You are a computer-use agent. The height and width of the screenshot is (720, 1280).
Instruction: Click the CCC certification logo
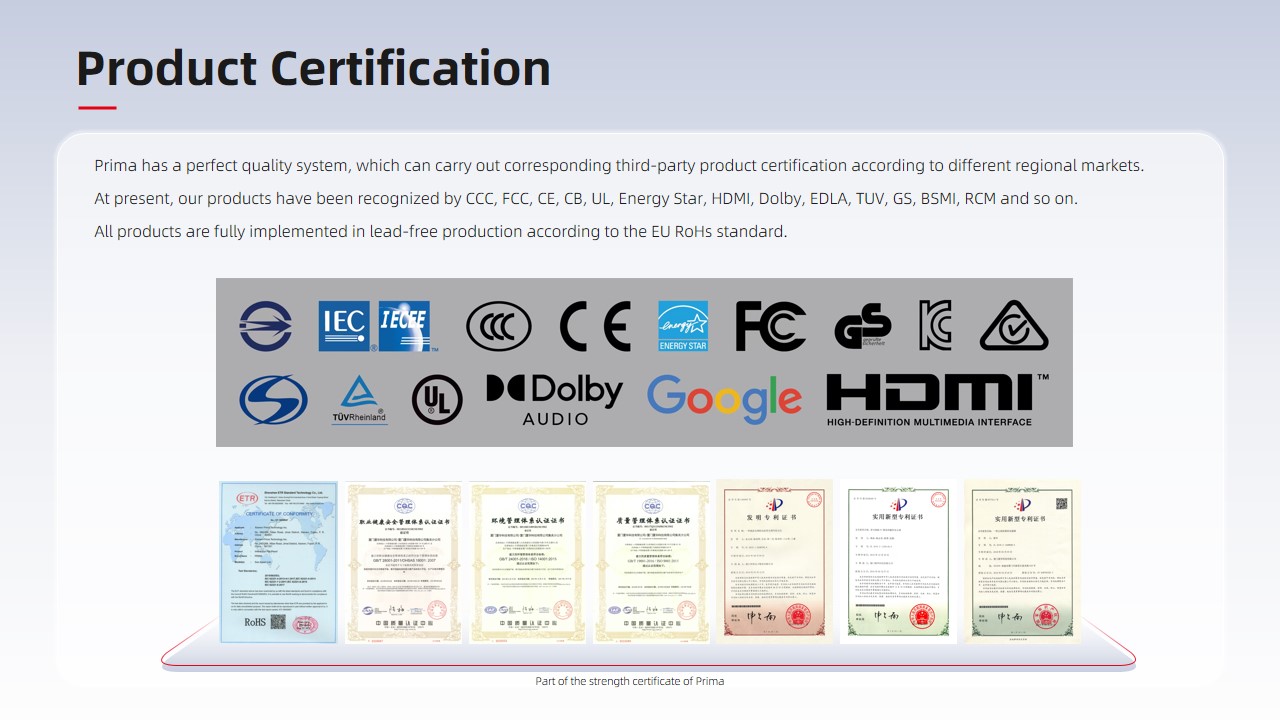(x=499, y=326)
